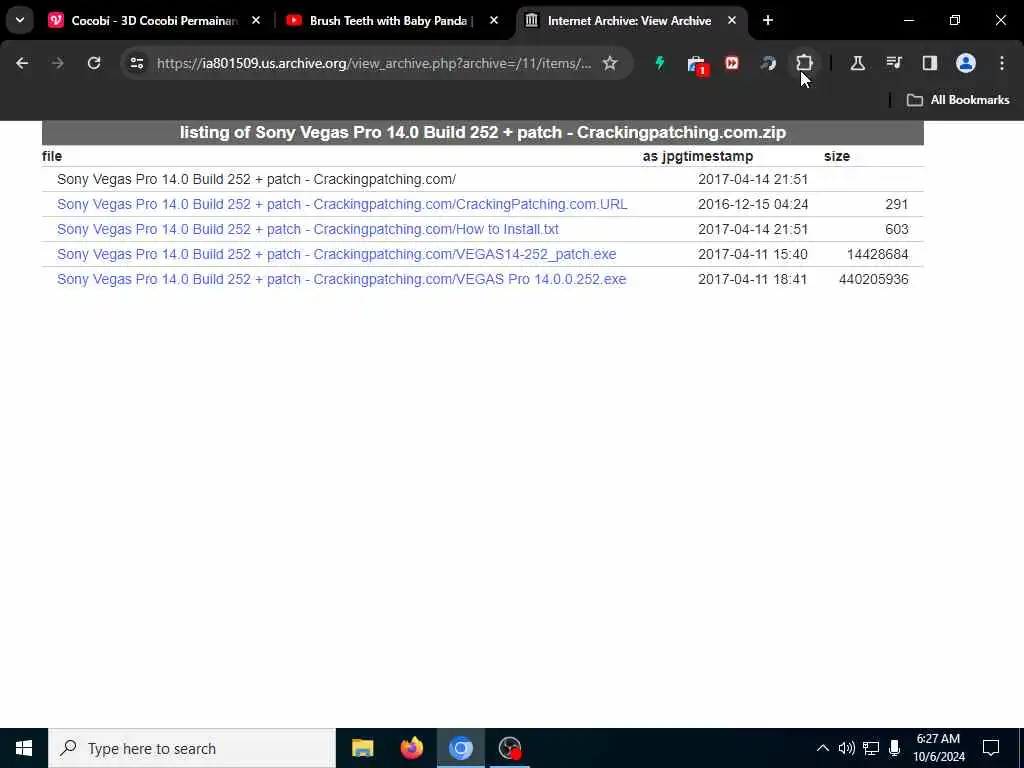Switch to Brush Teeth with Baby Panda tab

point(389,21)
